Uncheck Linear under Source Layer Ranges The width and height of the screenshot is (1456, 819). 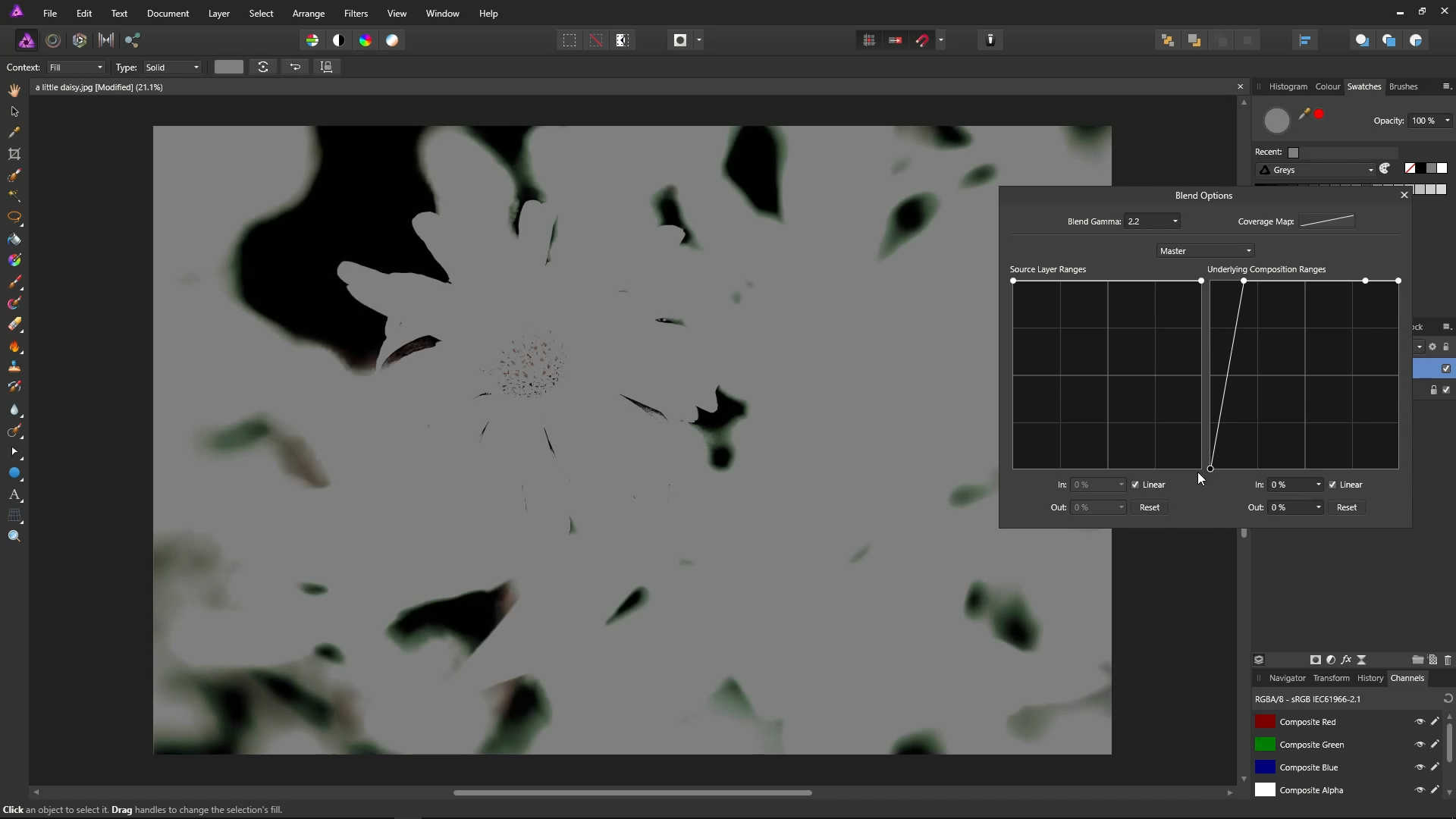(x=1135, y=485)
